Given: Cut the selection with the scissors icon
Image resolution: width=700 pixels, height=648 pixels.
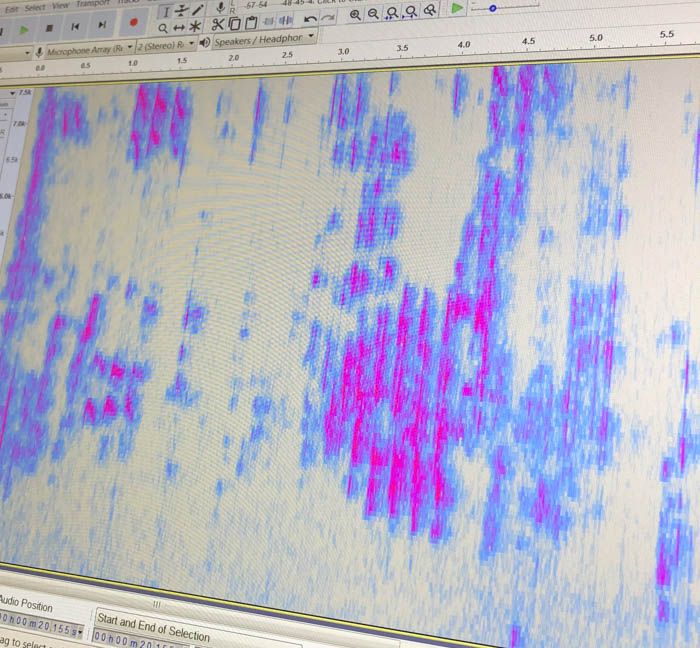Looking at the screenshot, I should click(x=217, y=25).
